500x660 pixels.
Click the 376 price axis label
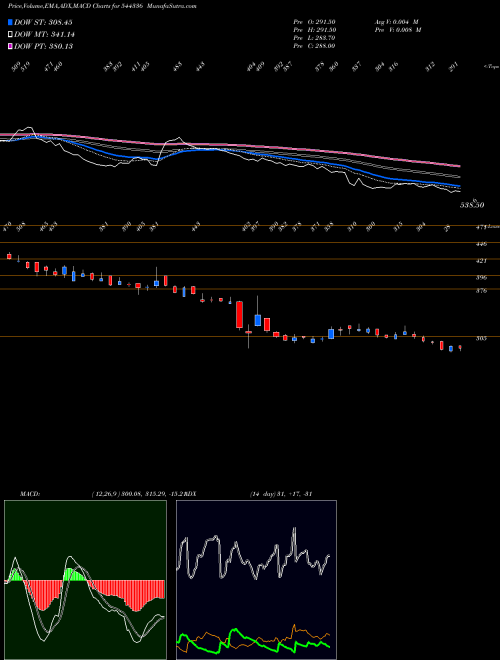coord(482,290)
